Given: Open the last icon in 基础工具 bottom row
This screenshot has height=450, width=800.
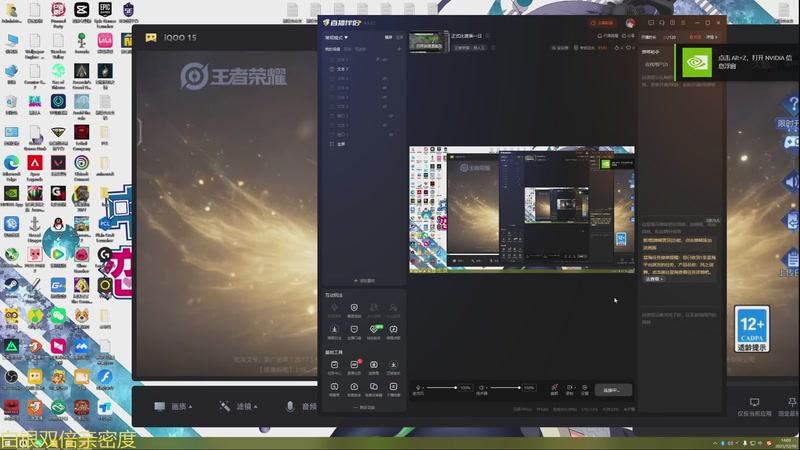Looking at the screenshot, I should click(393, 389).
